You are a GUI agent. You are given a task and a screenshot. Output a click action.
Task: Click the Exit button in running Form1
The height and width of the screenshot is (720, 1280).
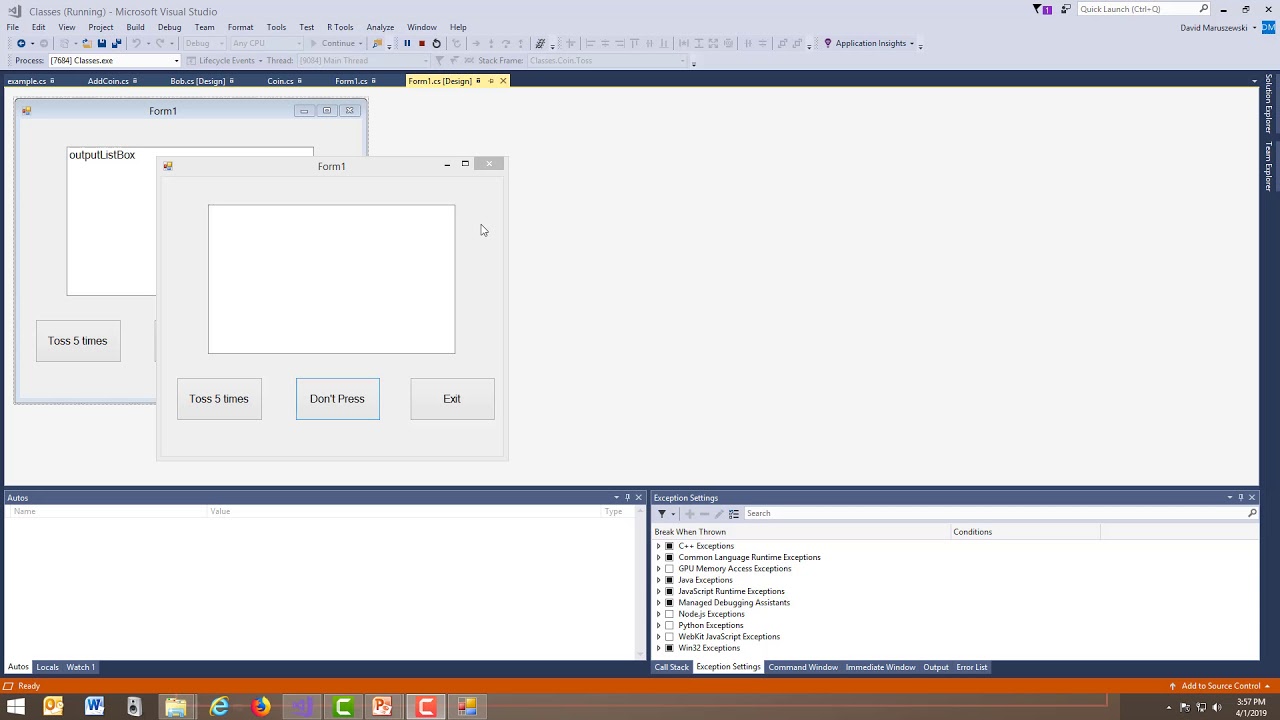[x=452, y=399]
